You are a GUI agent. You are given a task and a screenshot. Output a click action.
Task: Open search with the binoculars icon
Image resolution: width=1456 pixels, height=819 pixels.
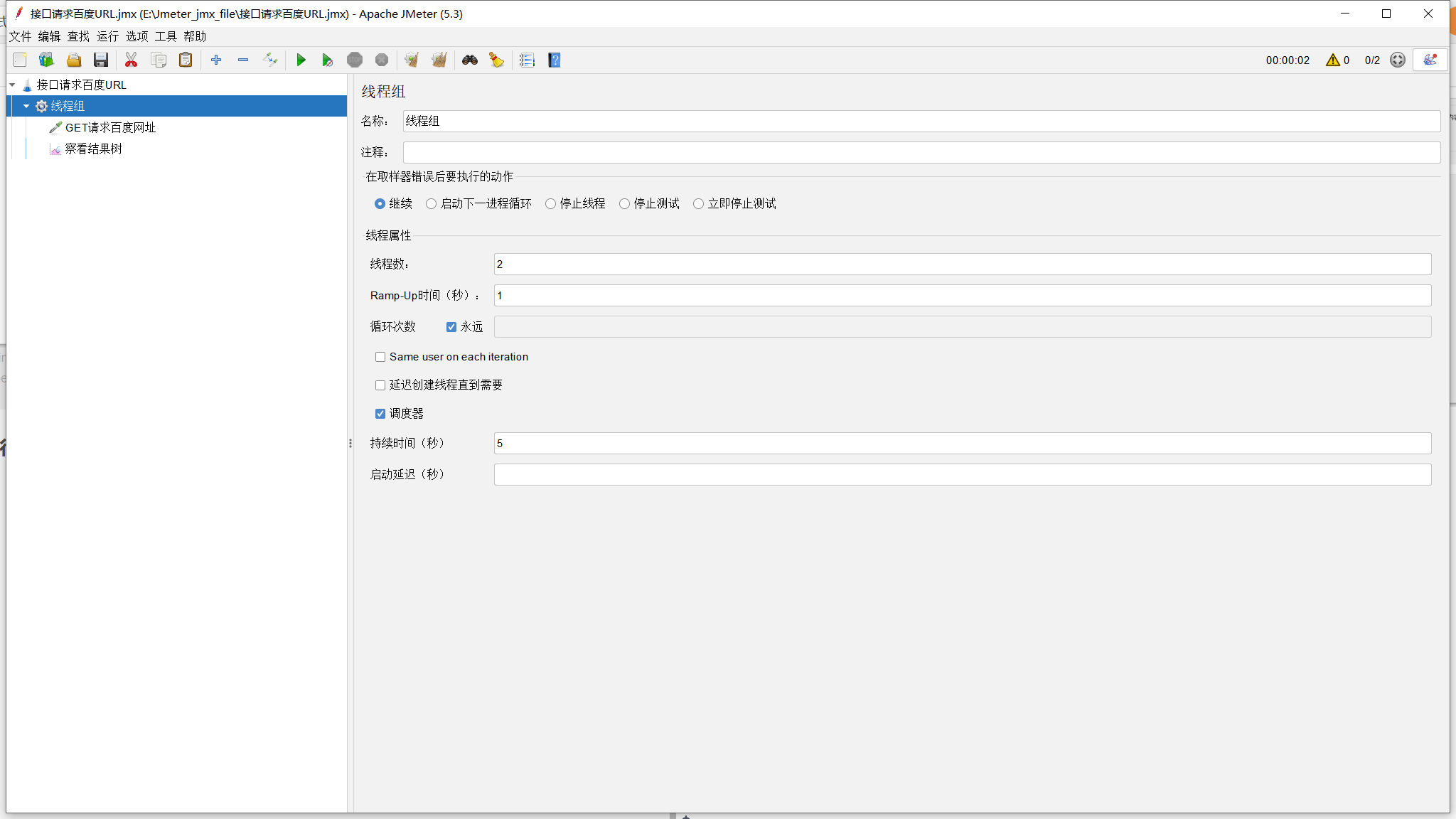click(469, 60)
